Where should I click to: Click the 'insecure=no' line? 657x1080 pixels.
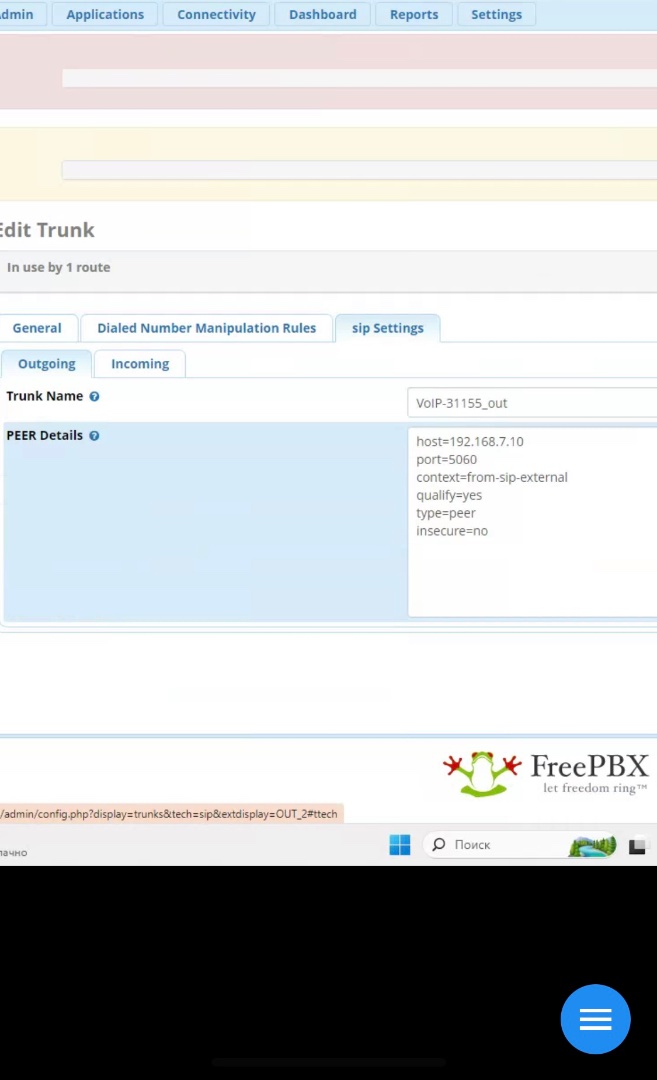click(452, 531)
